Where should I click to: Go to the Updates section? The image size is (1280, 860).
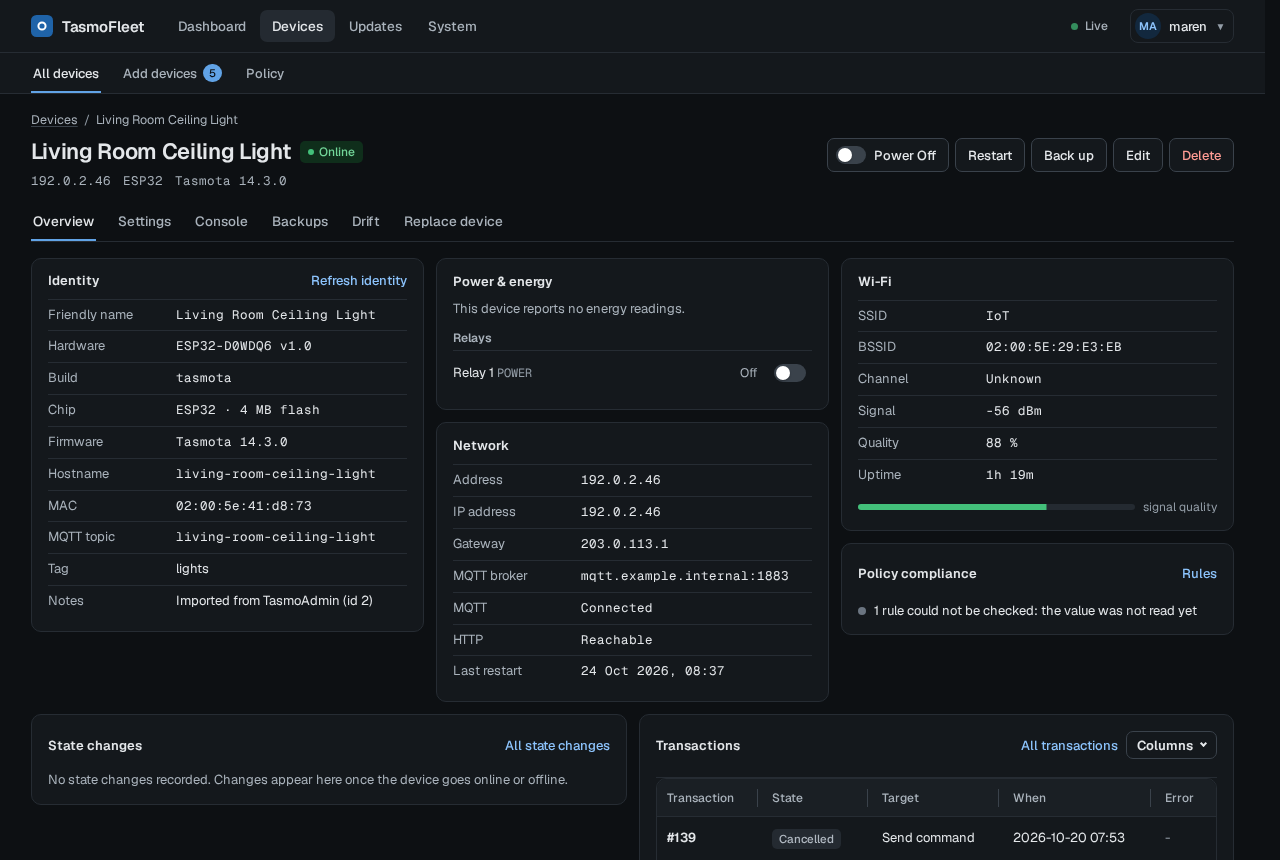375,26
